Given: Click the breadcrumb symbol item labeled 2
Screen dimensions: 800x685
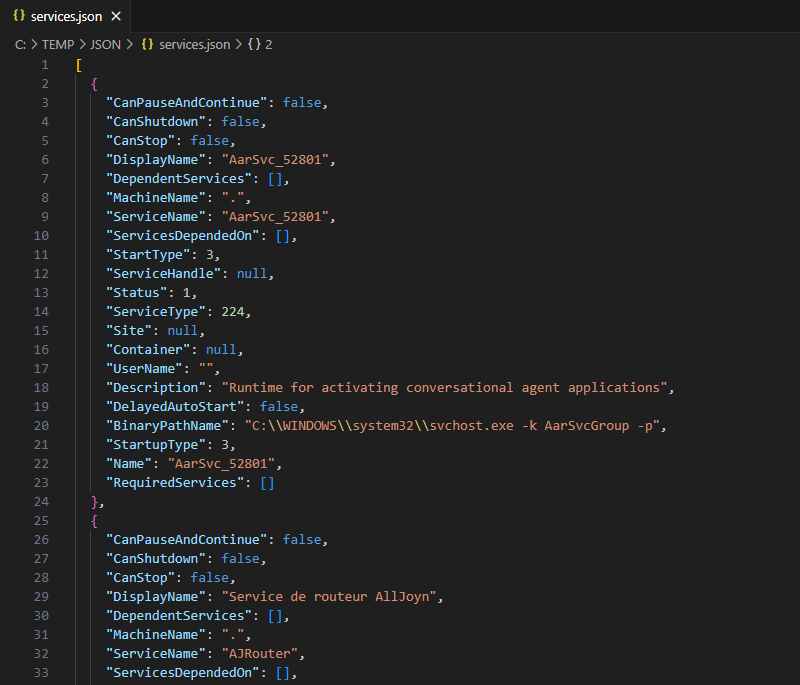Looking at the screenshot, I should pyautogui.click(x=269, y=44).
